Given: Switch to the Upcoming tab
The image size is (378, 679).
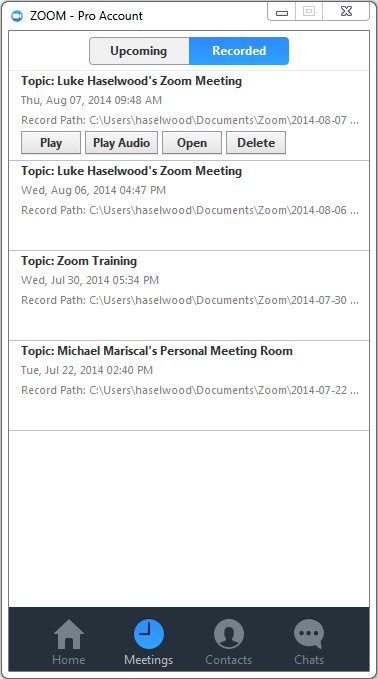Looking at the screenshot, I should pyautogui.click(x=139, y=51).
